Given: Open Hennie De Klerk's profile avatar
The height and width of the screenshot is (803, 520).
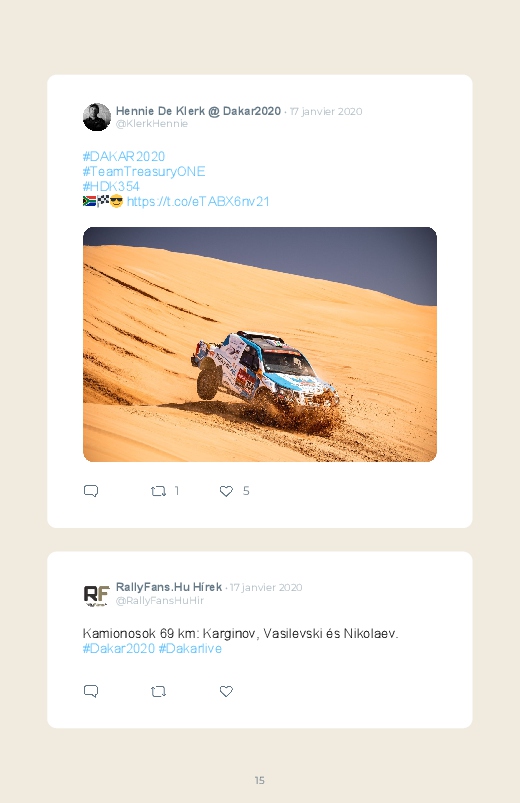Looking at the screenshot, I should tap(97, 117).
